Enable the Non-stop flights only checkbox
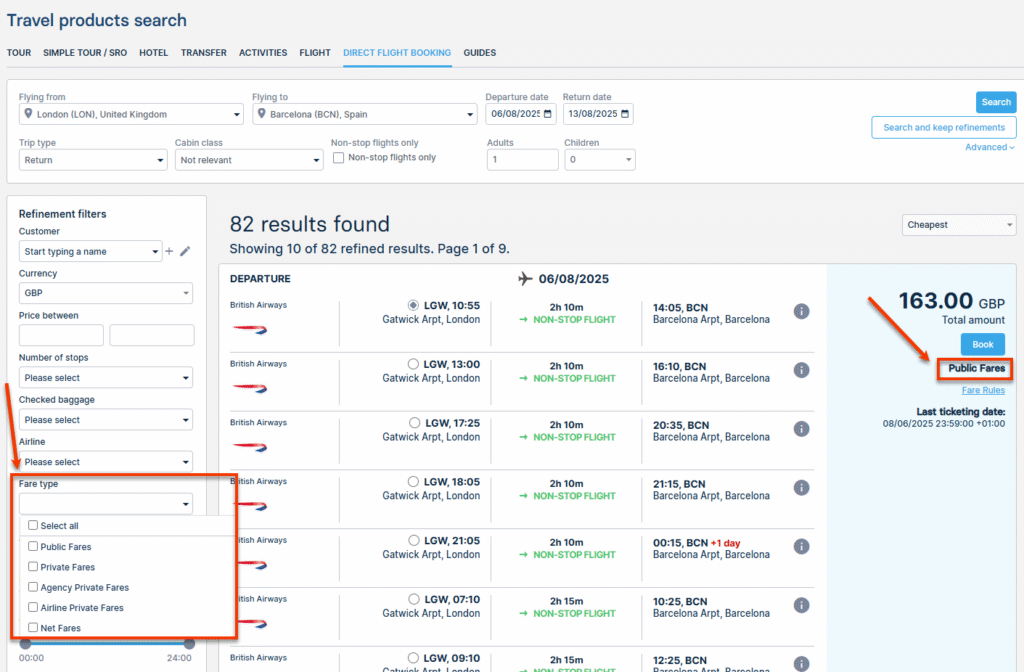This screenshot has height=672, width=1024. coord(339,158)
